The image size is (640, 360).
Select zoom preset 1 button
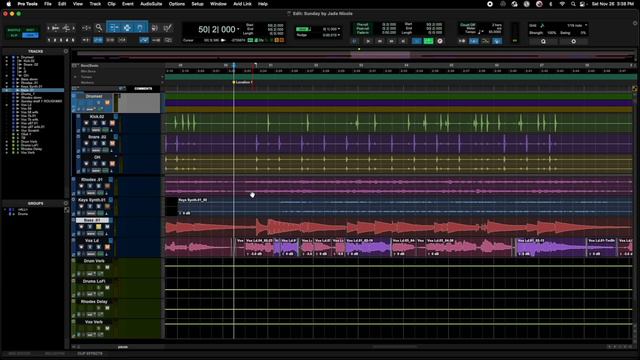(x=49, y=40)
